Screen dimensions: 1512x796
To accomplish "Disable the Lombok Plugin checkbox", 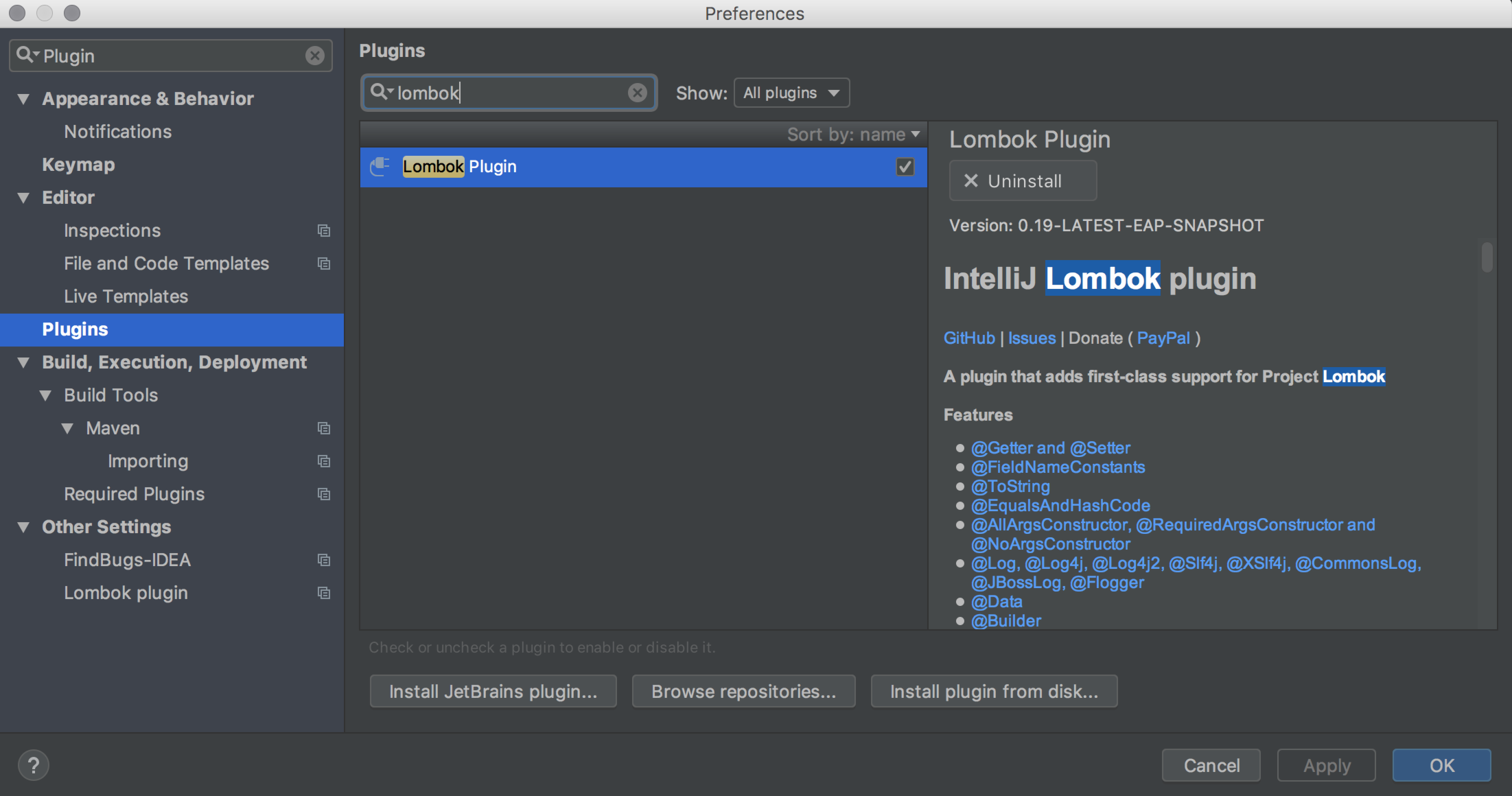I will point(905,167).
